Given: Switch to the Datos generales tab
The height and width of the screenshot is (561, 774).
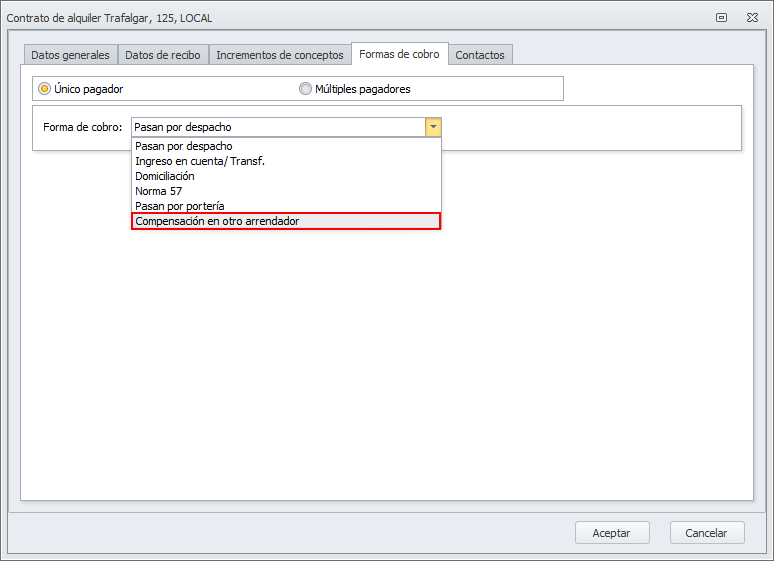Looking at the screenshot, I should click(70, 55).
